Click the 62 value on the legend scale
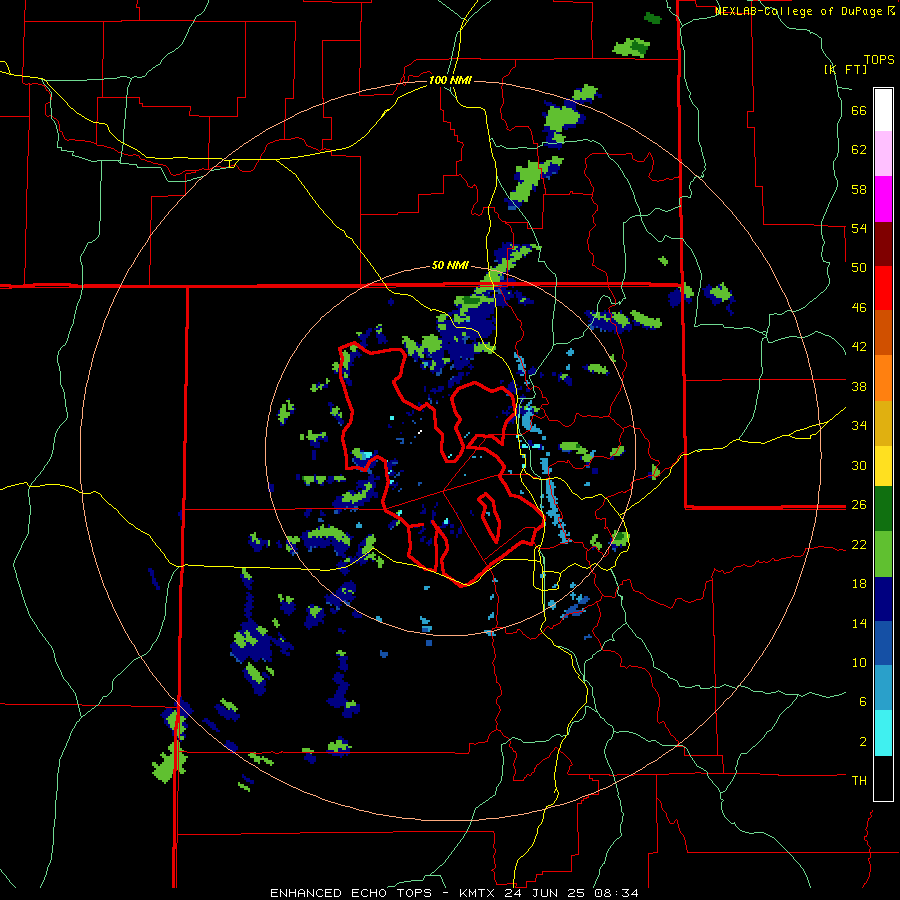This screenshot has height=900, width=900. (859, 150)
